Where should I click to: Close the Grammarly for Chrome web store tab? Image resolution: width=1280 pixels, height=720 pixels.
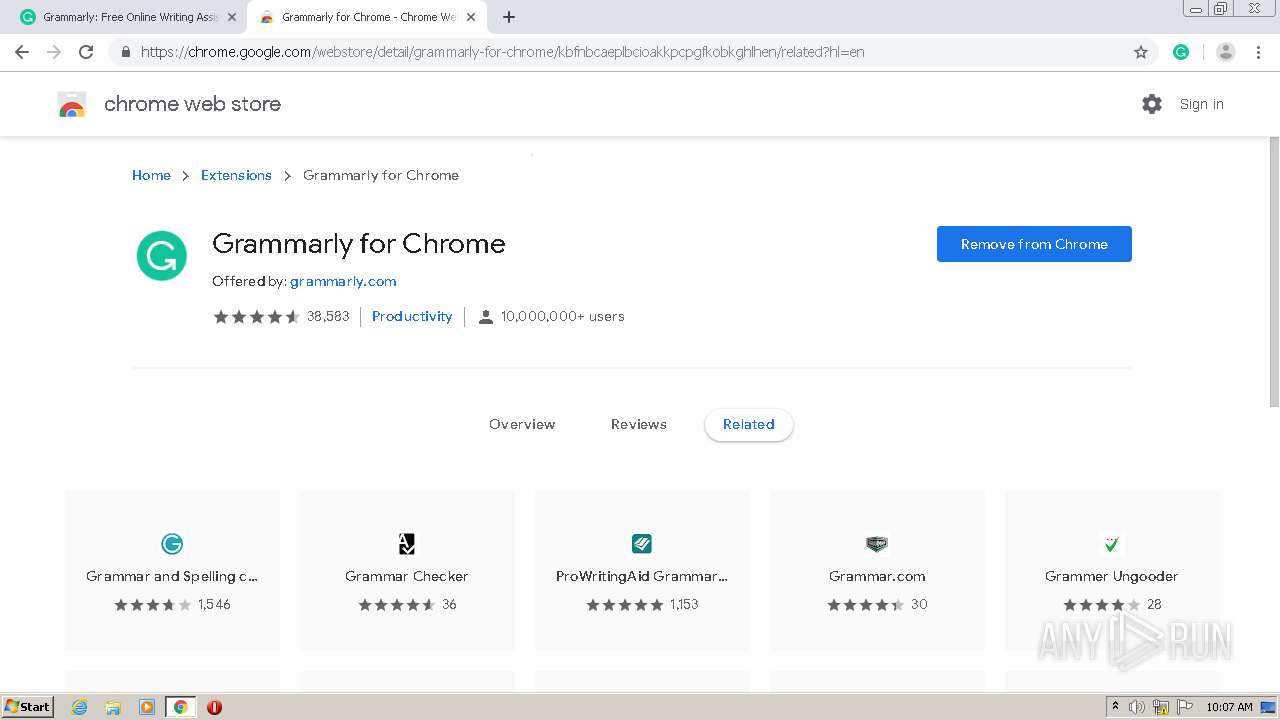(x=471, y=17)
